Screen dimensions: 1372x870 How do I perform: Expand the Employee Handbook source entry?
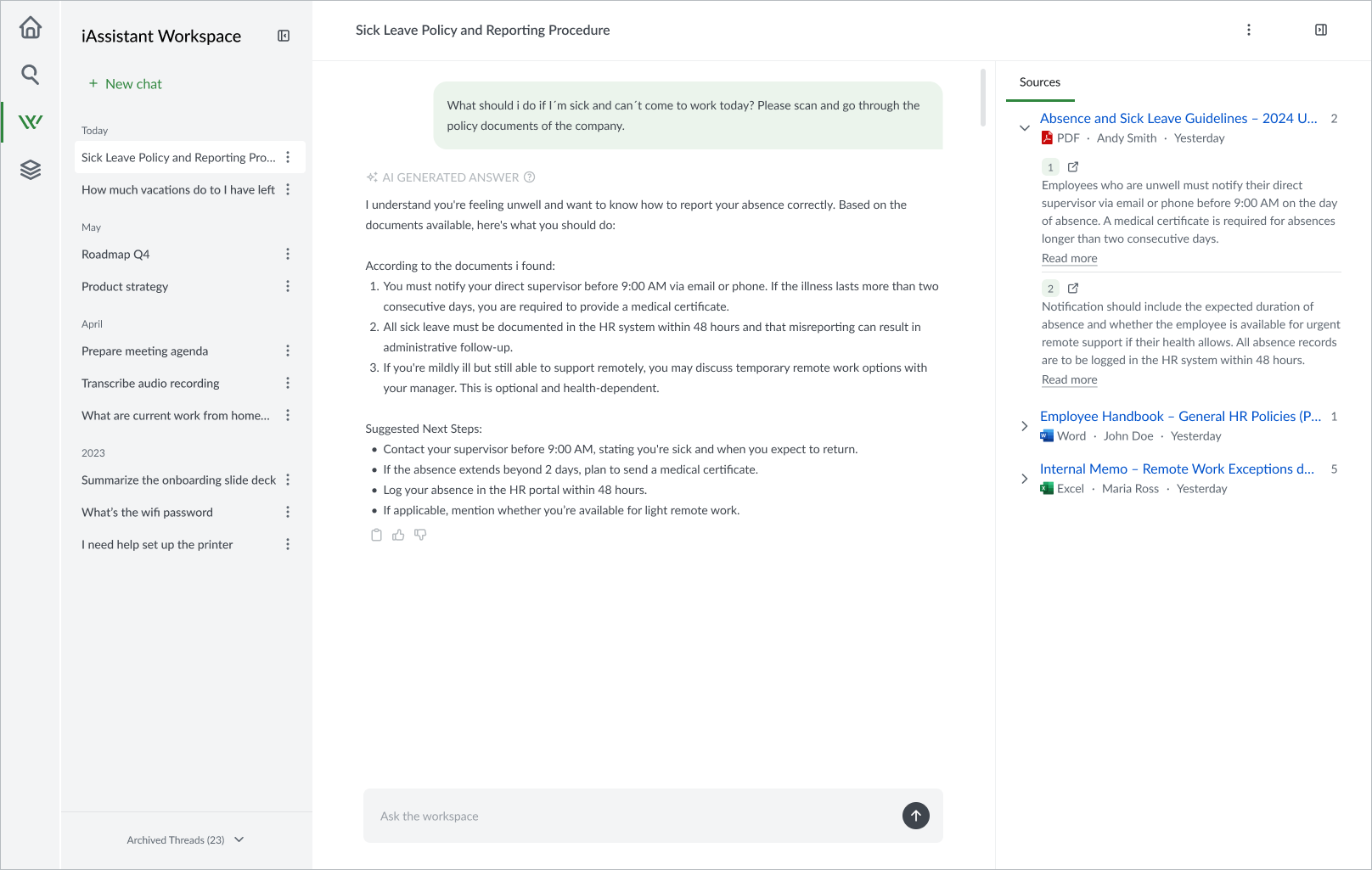[1025, 425]
